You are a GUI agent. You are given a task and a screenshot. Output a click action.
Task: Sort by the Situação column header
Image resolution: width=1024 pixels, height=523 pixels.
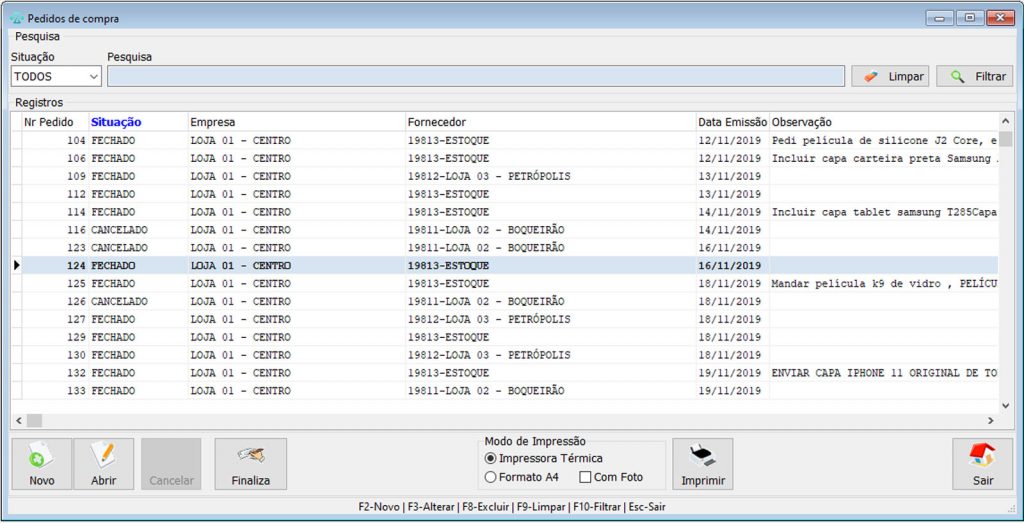pyautogui.click(x=116, y=122)
